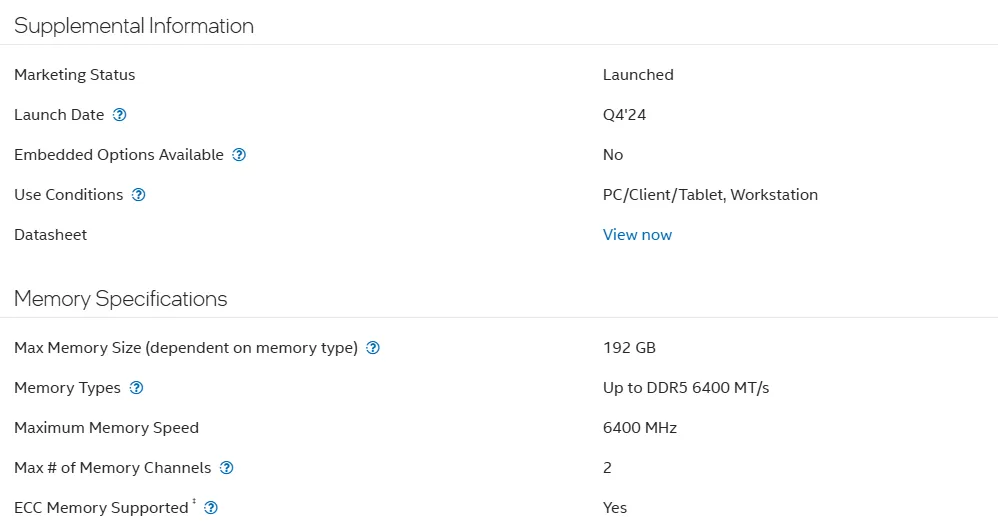Click the 192 GB memory size value
Image resolution: width=998 pixels, height=523 pixels.
click(x=629, y=347)
